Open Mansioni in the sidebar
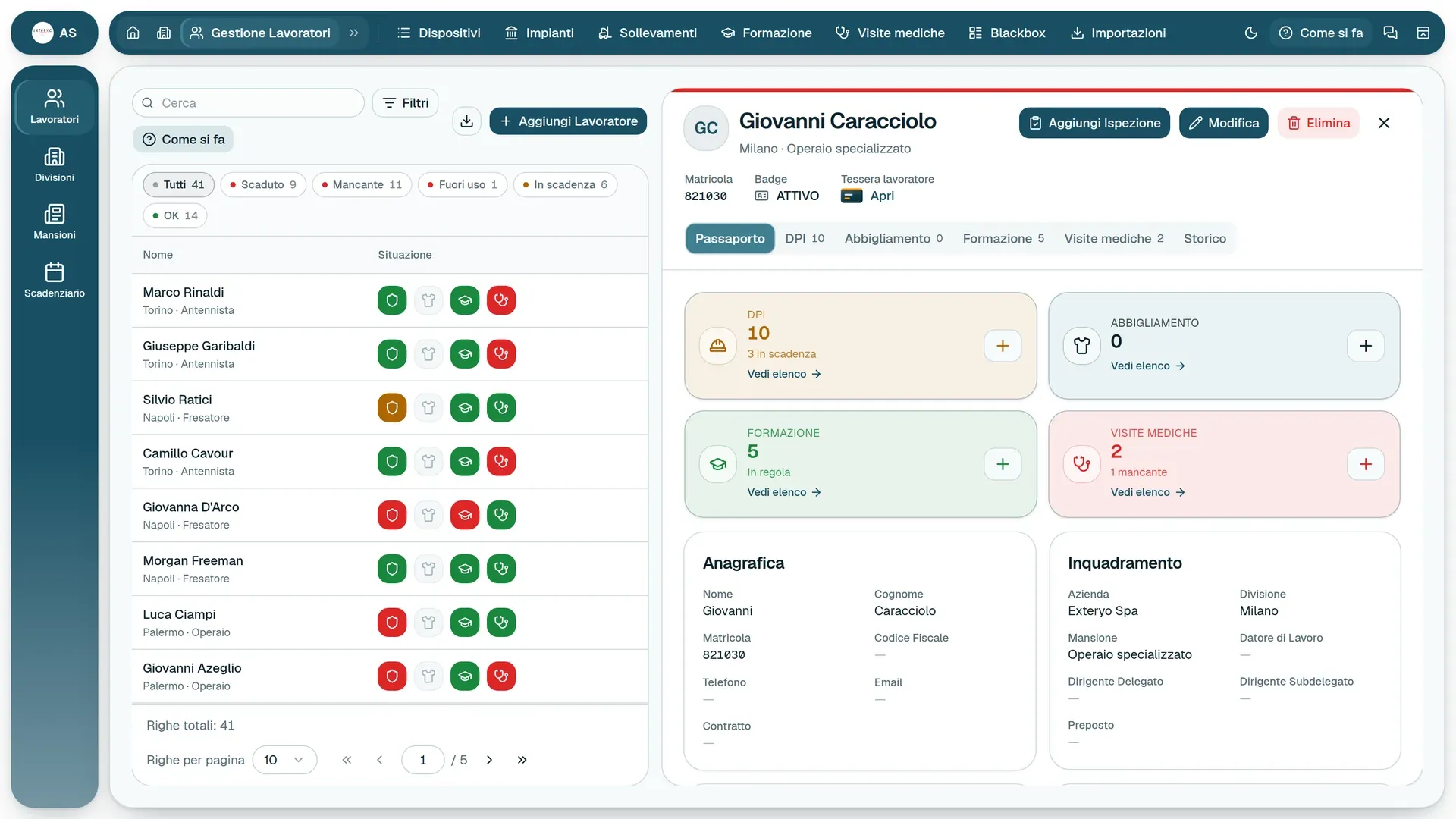Viewport: 1456px width, 819px height. [55, 222]
